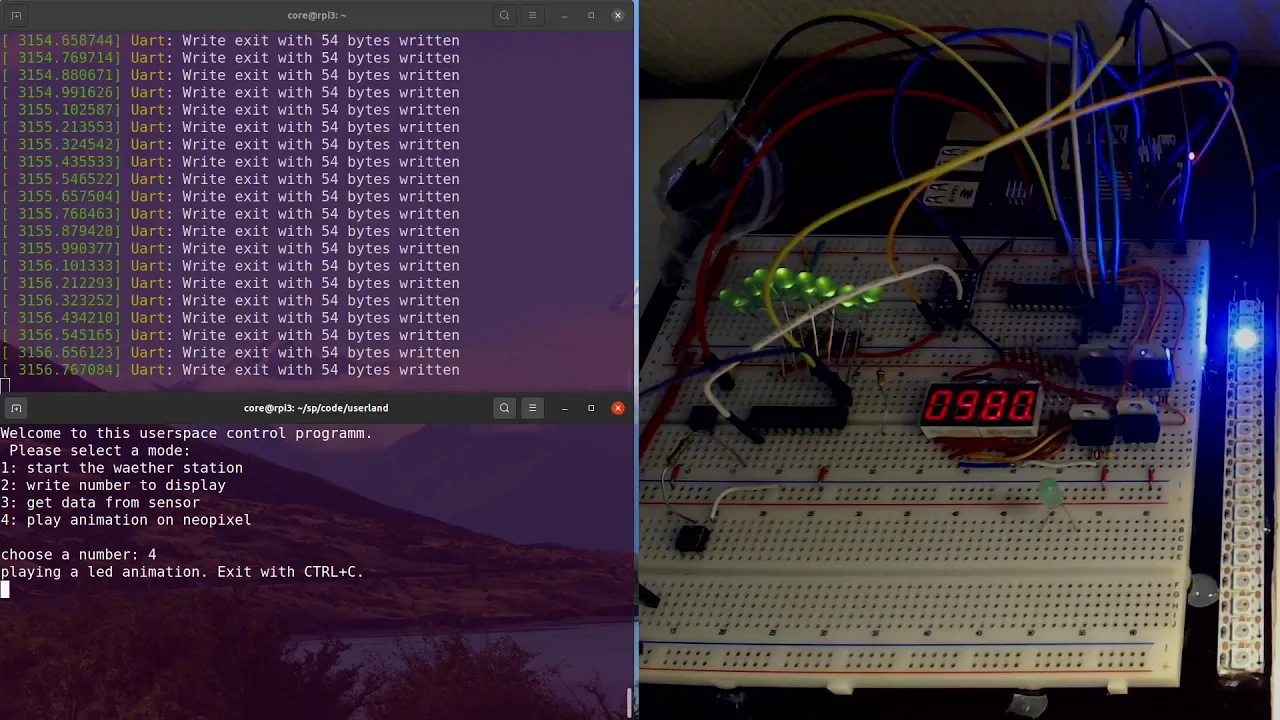1280x720 pixels.
Task: Close the ~/sp/code/userland terminal window
Action: point(618,408)
